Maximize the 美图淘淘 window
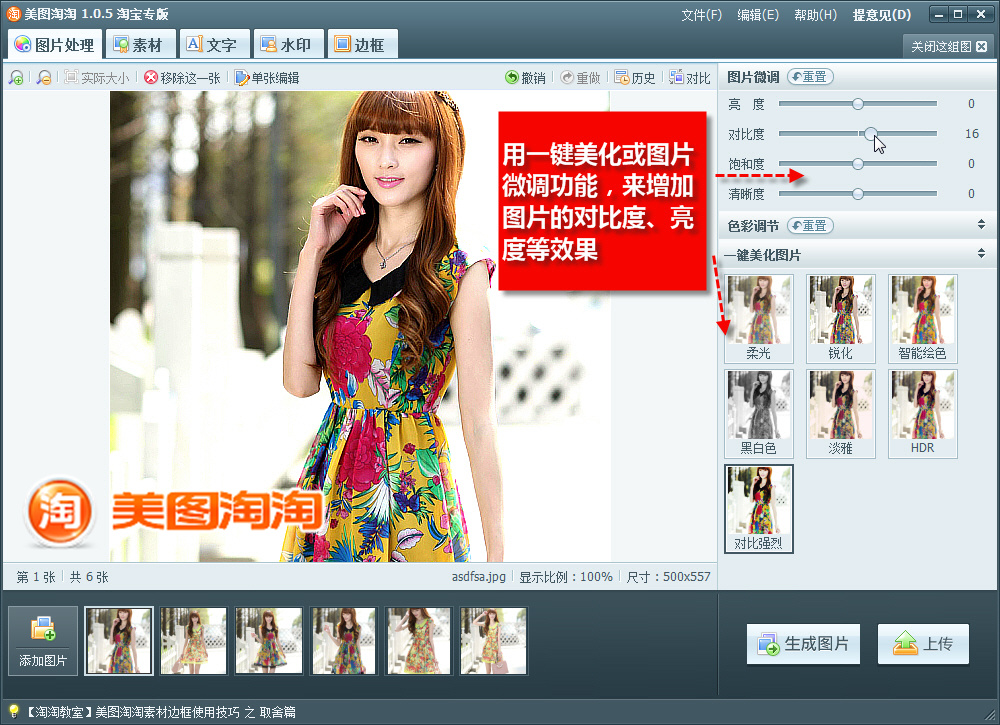The height and width of the screenshot is (725, 1000). click(959, 14)
